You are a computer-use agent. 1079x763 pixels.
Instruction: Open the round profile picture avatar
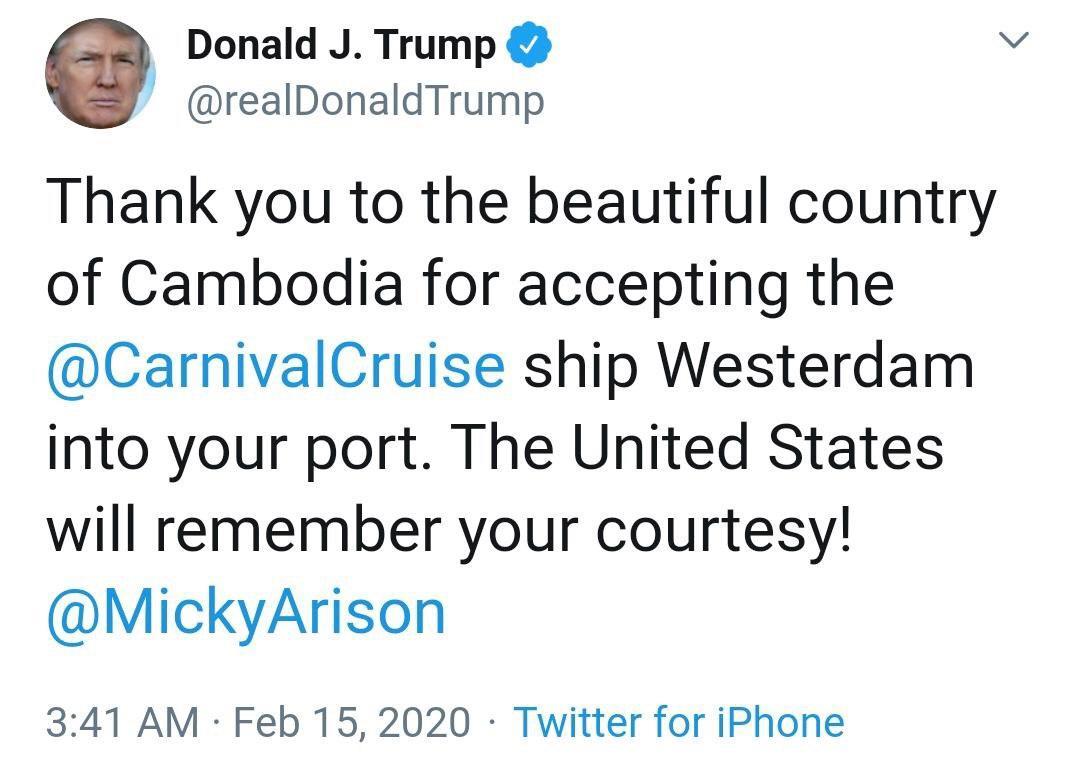tap(100, 74)
